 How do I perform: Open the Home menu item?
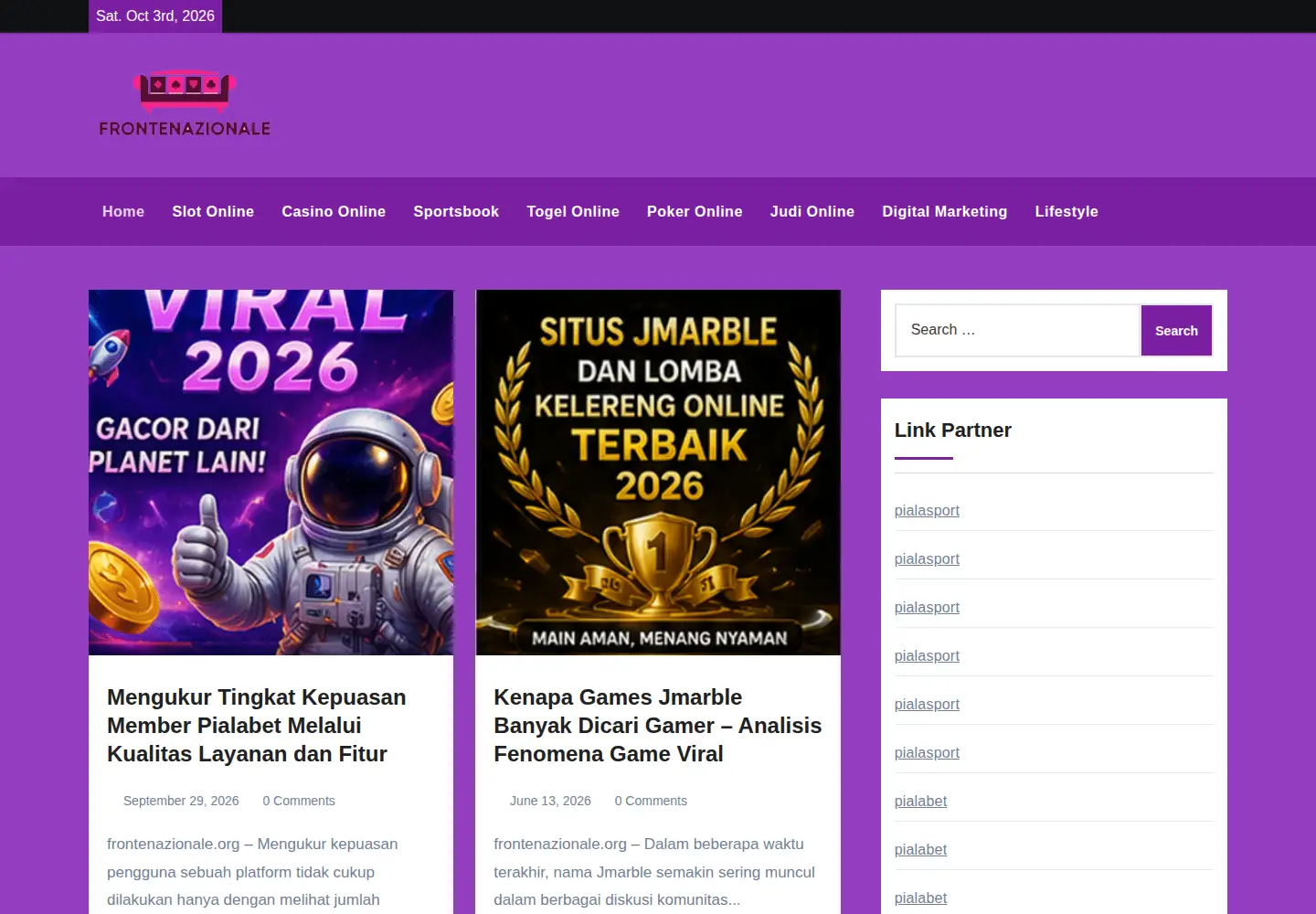click(123, 211)
